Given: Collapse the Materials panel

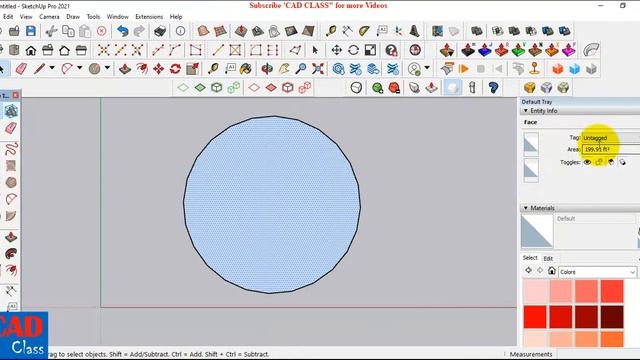Looking at the screenshot, I should (526, 208).
